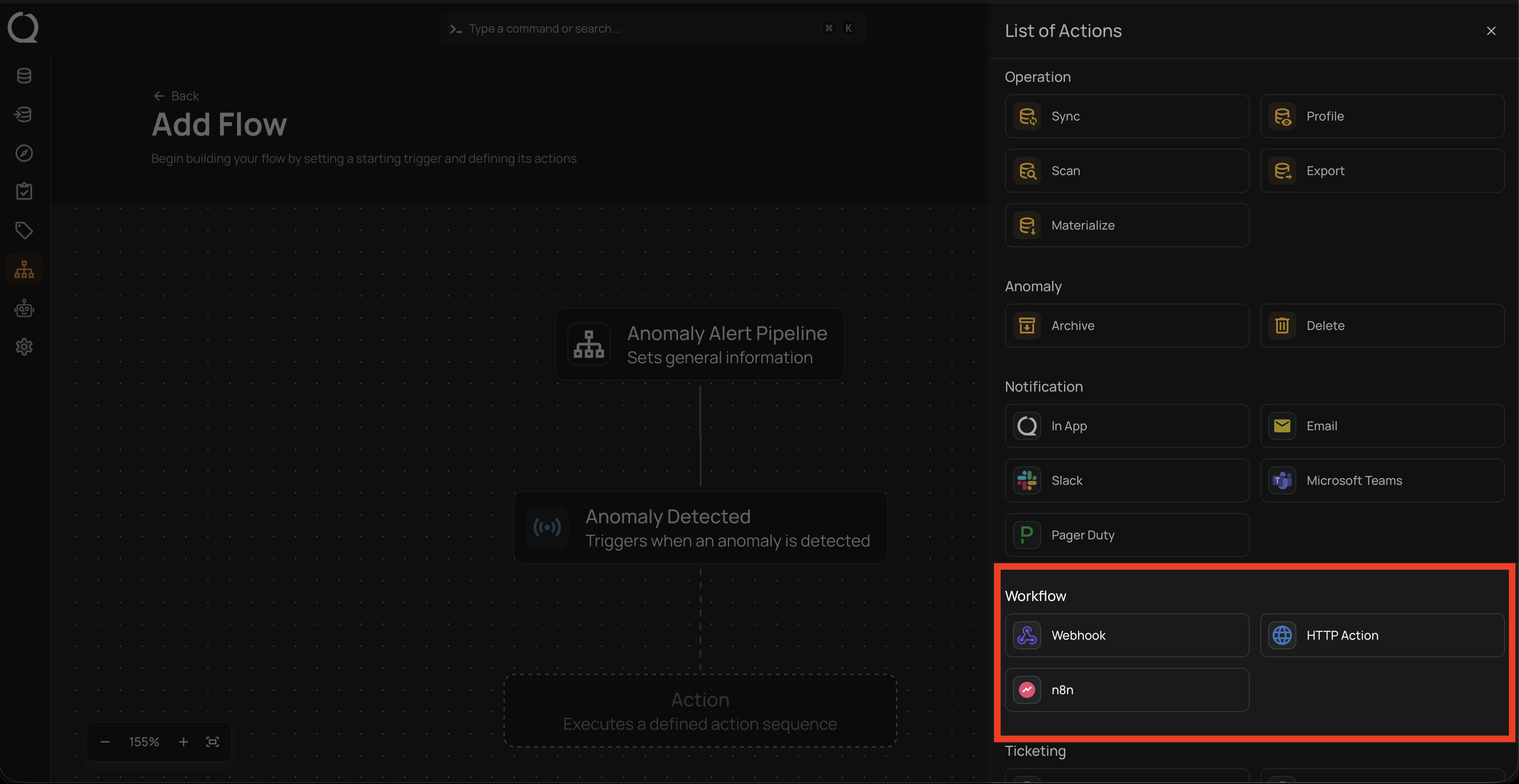Select the compass explore icon

(24, 153)
